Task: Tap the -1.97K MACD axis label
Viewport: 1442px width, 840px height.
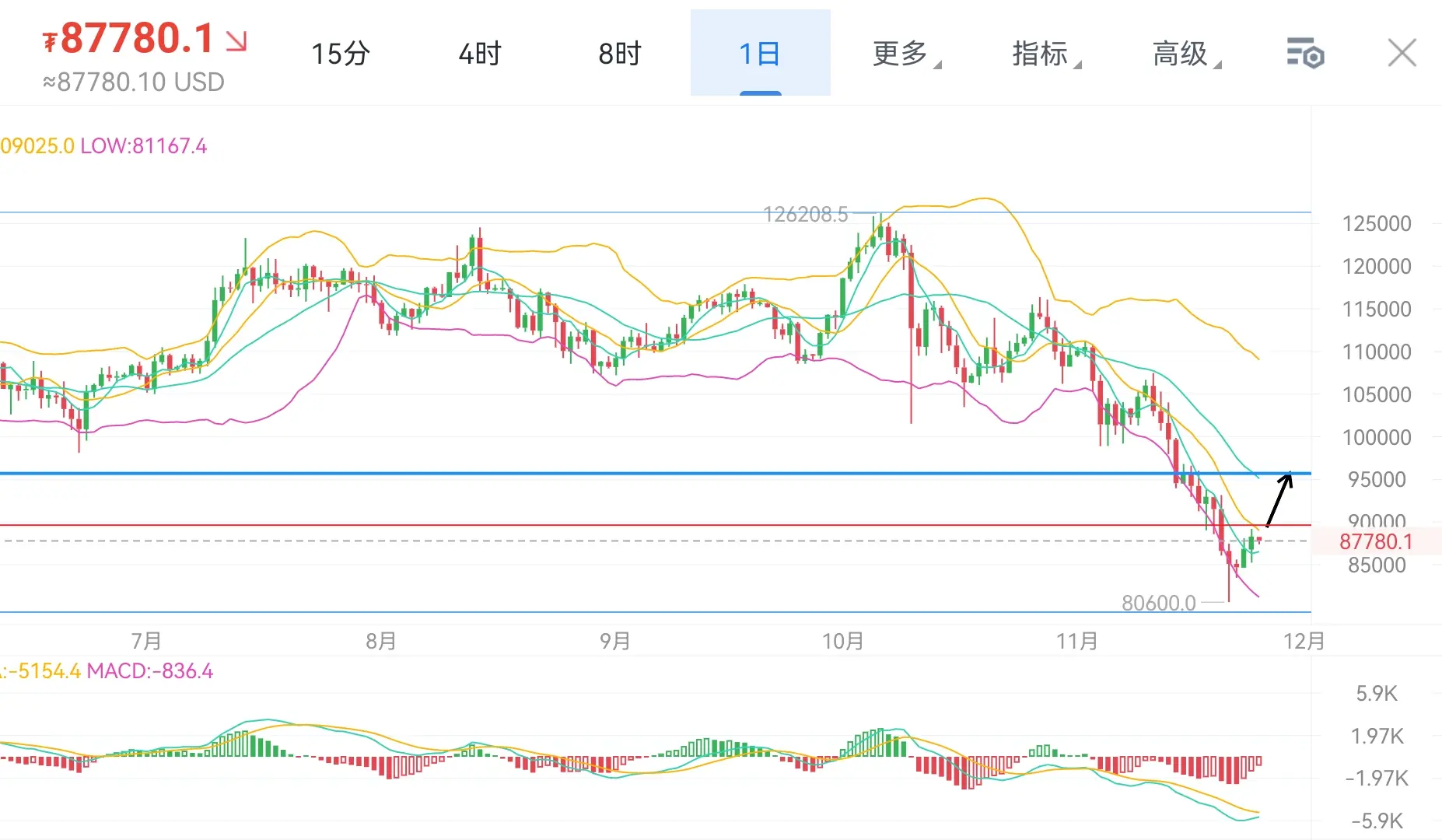Action: click(x=1377, y=779)
